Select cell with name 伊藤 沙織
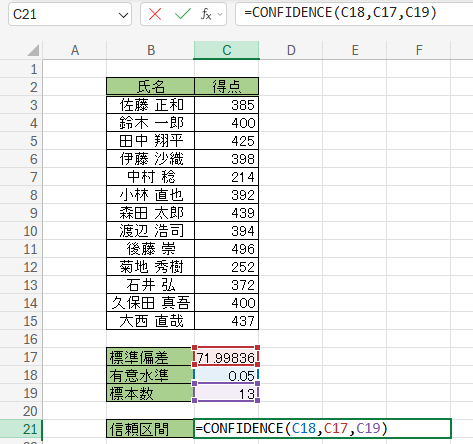473x444 pixels. tap(150, 159)
